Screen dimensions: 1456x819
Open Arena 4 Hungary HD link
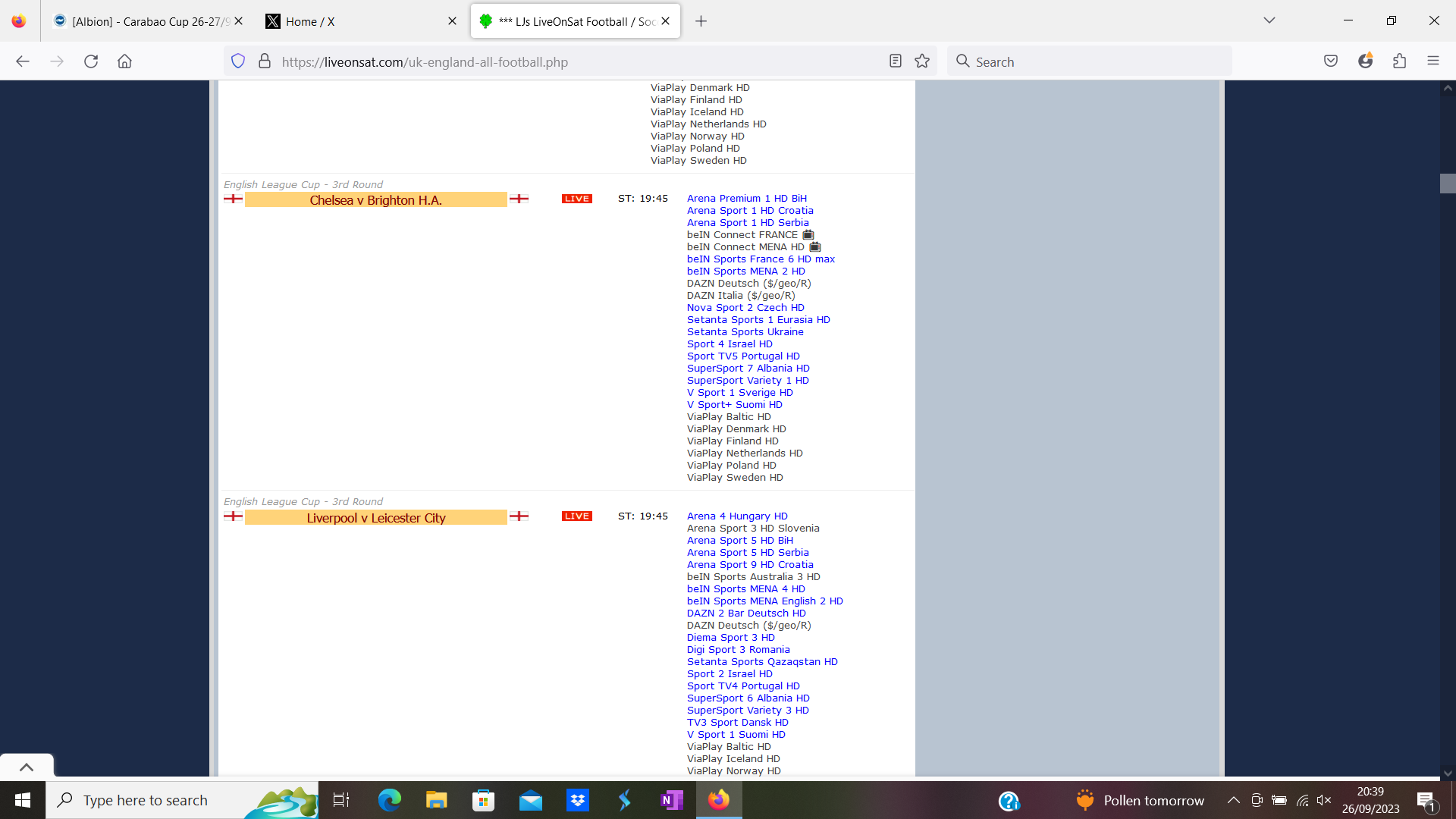pos(737,516)
